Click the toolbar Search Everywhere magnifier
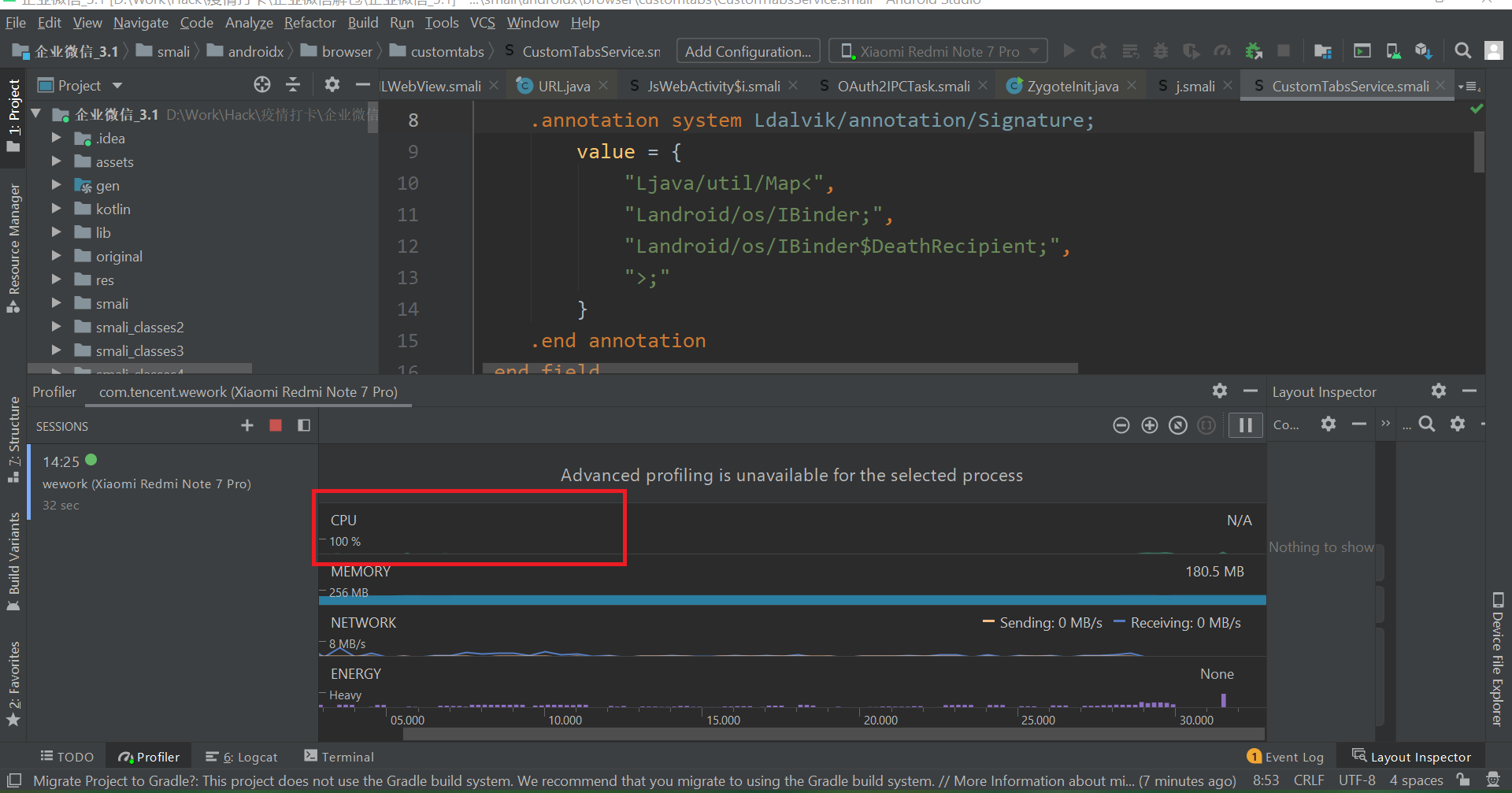The height and width of the screenshot is (793, 1512). (x=1463, y=51)
